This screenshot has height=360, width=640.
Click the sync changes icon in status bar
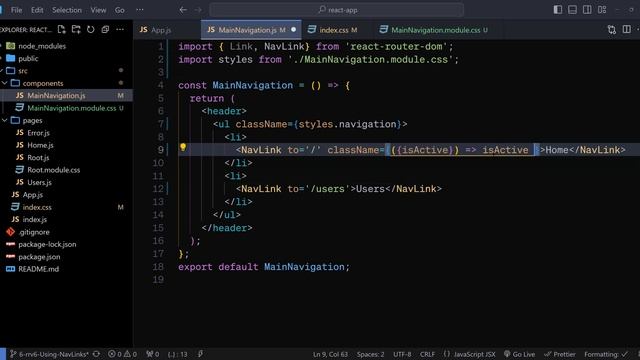tap(96, 354)
